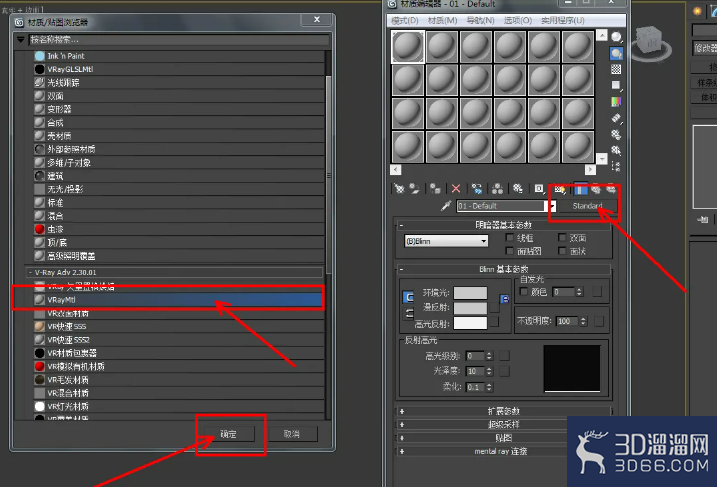Image resolution: width=717 pixels, height=487 pixels.
Task: Enable the 面状 faceted checkbox
Action: (562, 251)
